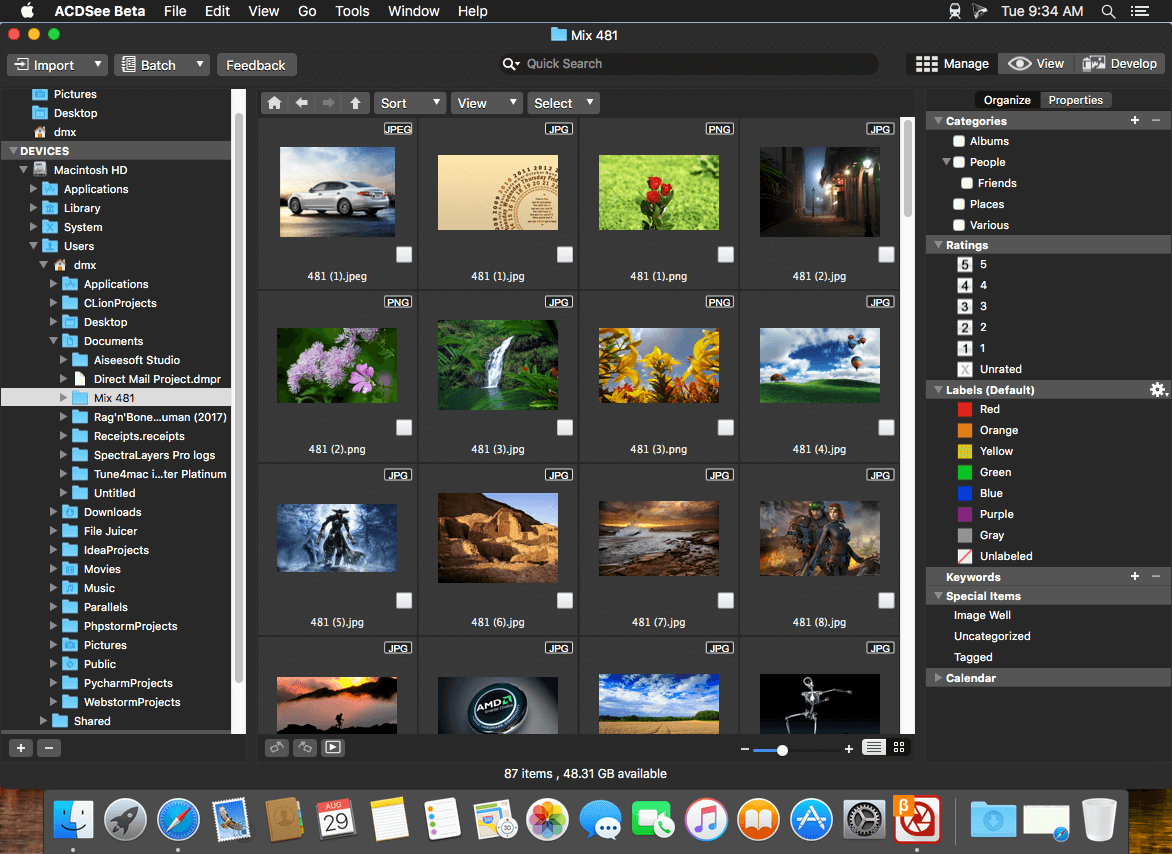Switch to Develop mode

pos(1121,63)
